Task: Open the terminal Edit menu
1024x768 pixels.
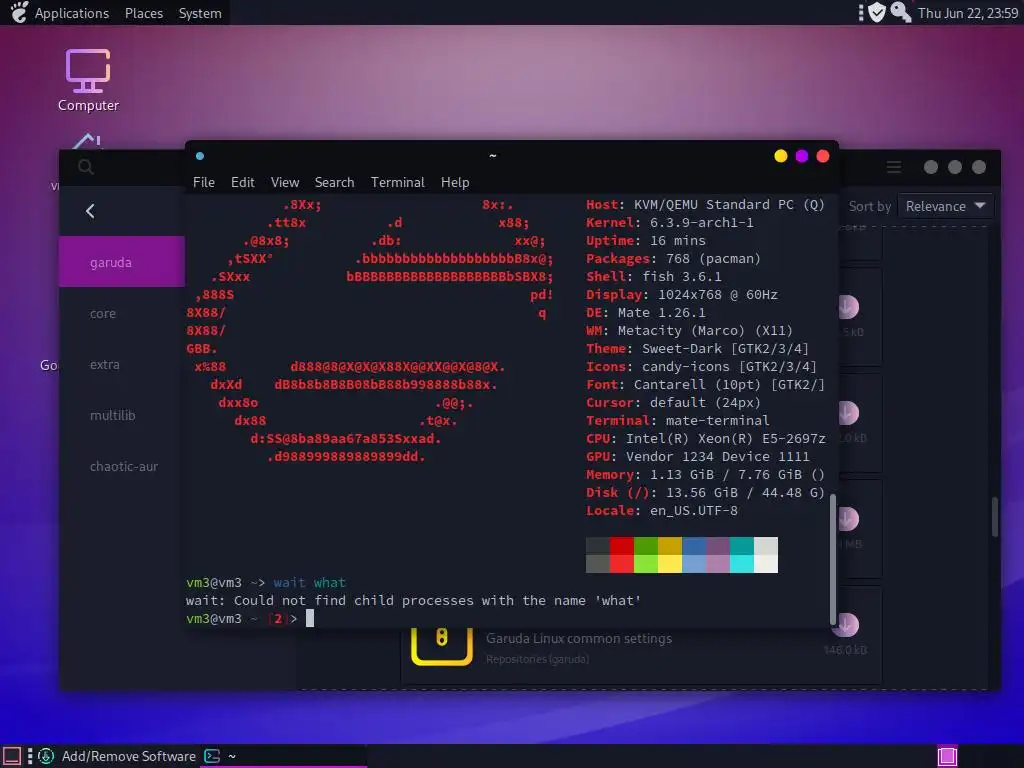Action: 242,182
